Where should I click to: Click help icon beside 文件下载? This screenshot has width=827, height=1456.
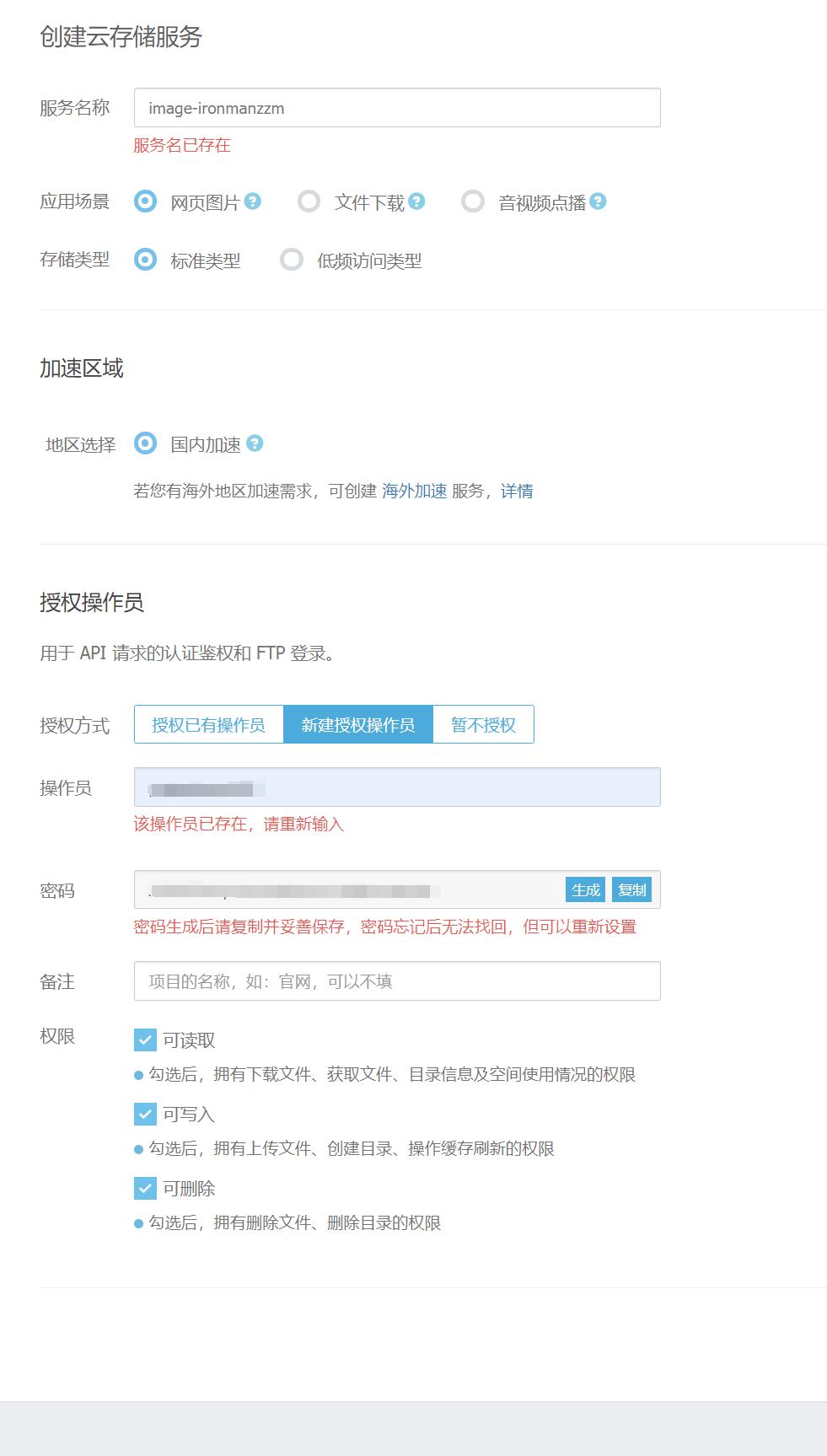[x=416, y=201]
